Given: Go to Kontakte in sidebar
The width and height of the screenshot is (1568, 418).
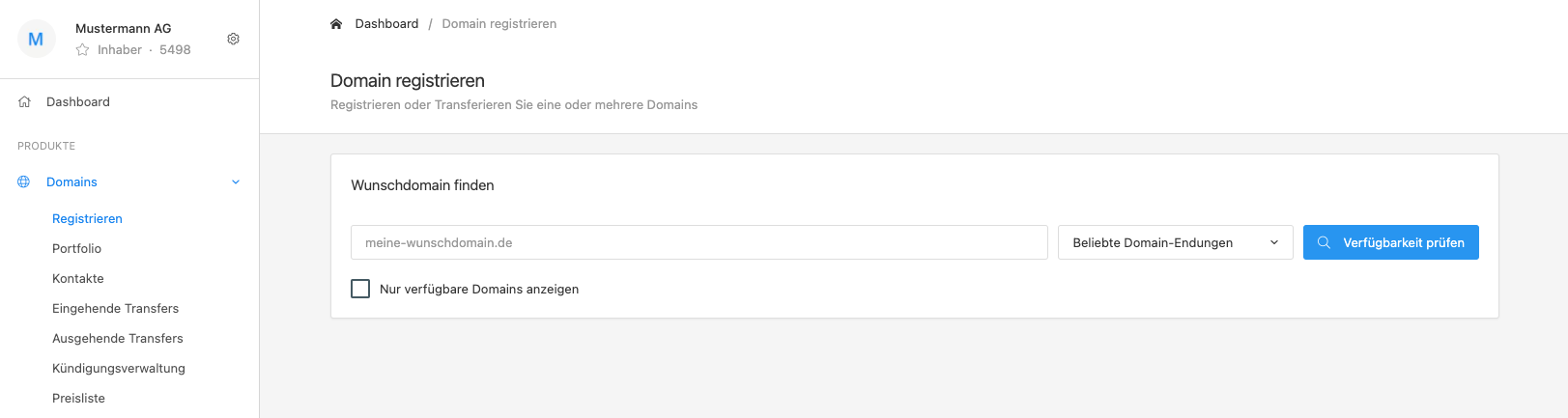Looking at the screenshot, I should point(78,278).
